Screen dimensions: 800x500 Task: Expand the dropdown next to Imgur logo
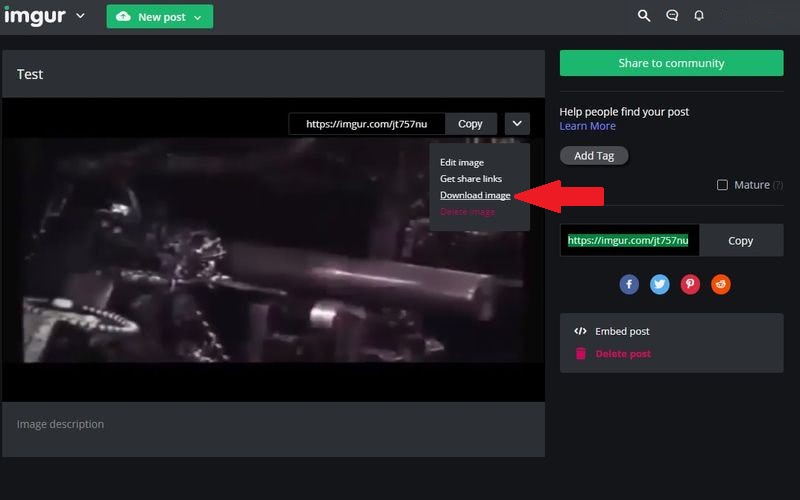click(80, 16)
